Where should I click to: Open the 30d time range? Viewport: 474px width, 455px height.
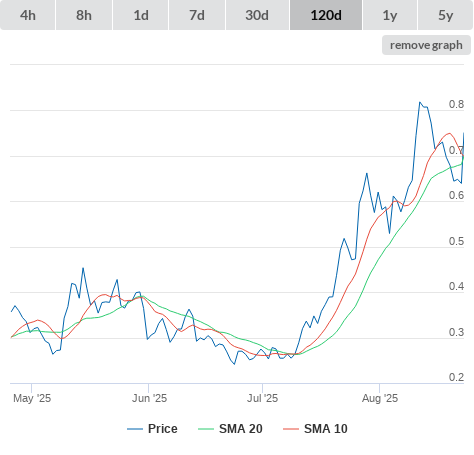(x=257, y=15)
